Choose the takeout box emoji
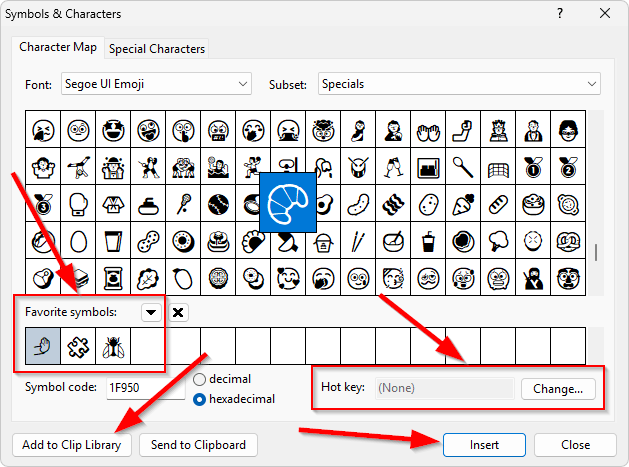629x467 pixels. [323, 243]
